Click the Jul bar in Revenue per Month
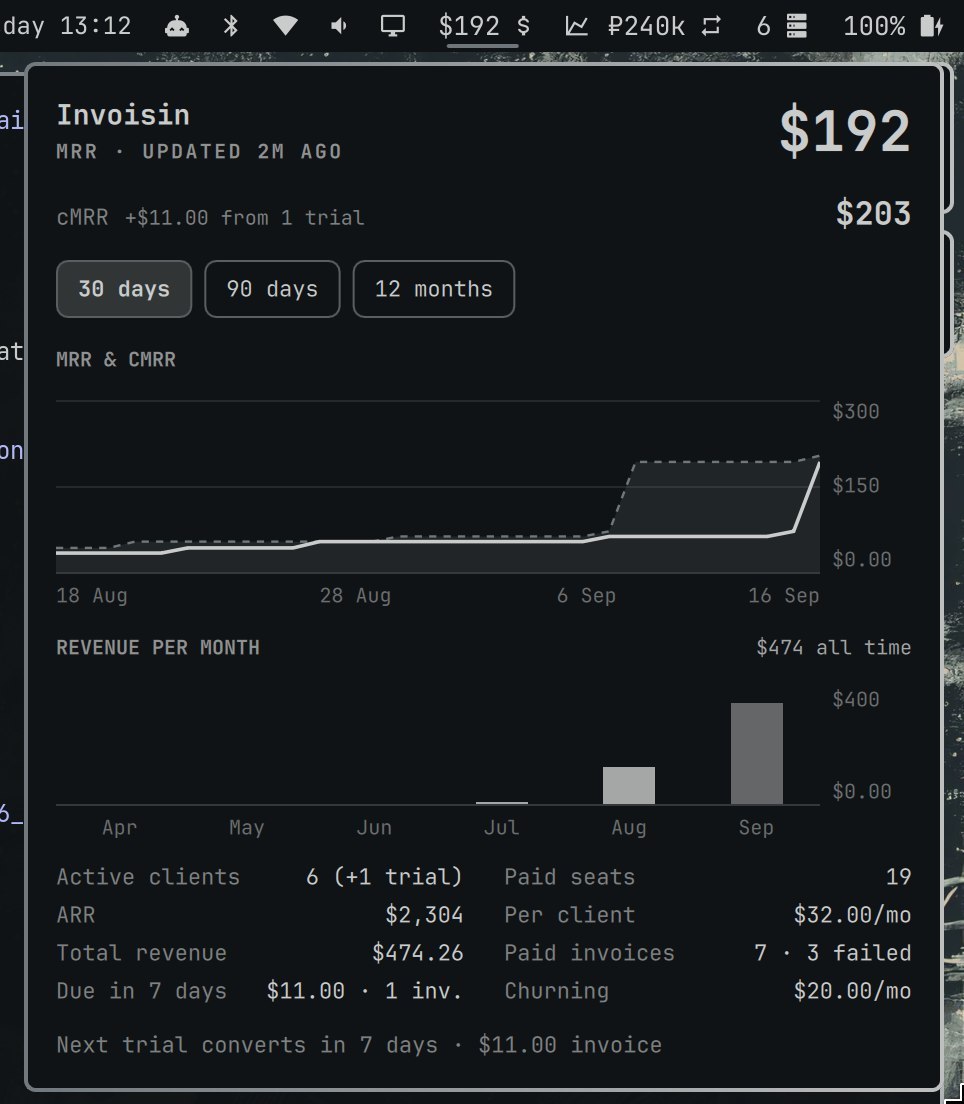The width and height of the screenshot is (964, 1104). pos(501,803)
